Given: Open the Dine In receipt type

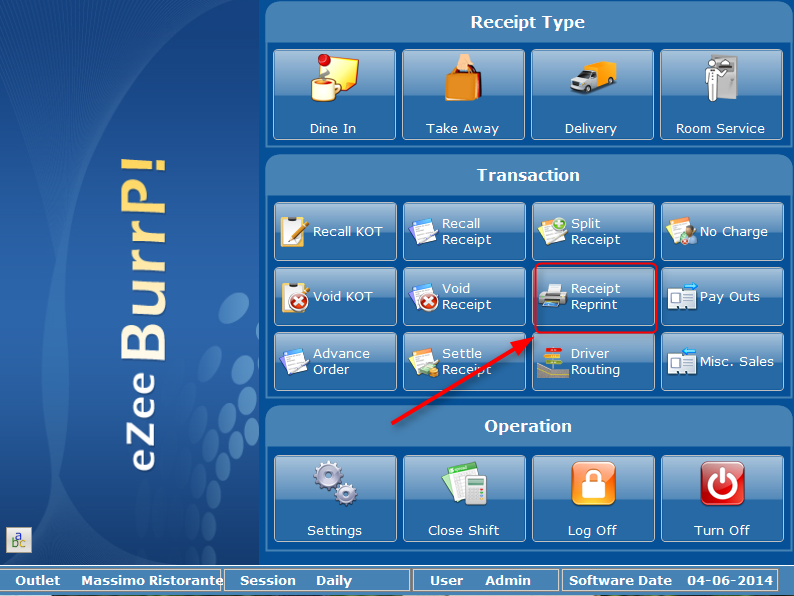Looking at the screenshot, I should tap(334, 94).
